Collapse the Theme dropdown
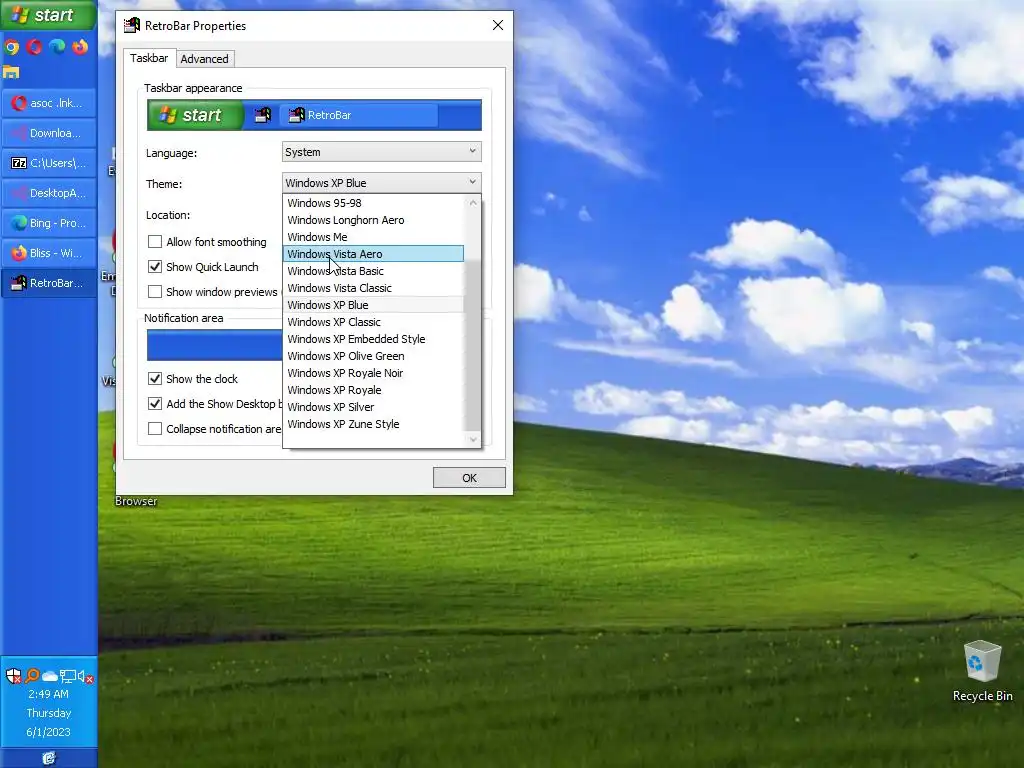 tap(381, 183)
